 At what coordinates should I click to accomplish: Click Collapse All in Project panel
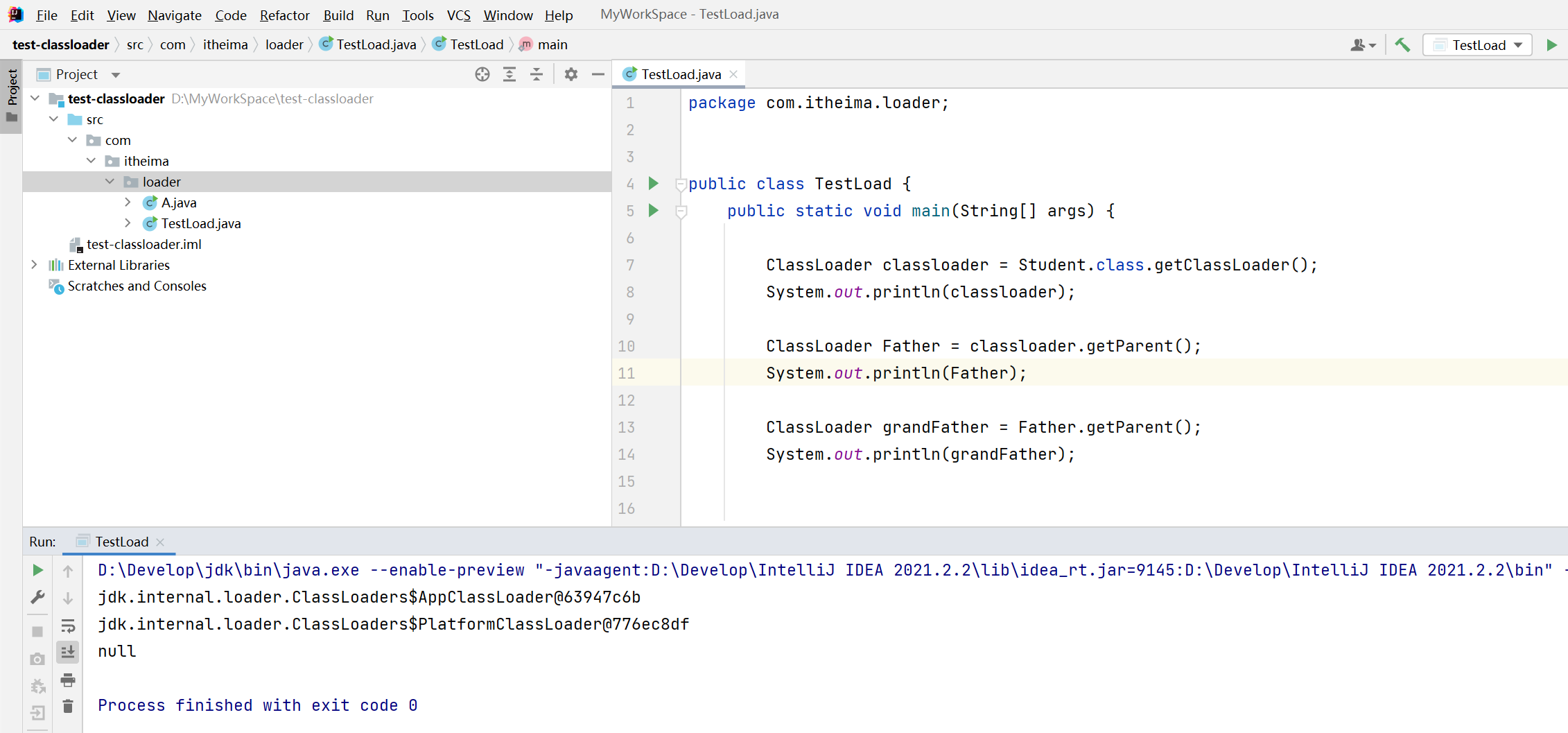(x=537, y=74)
